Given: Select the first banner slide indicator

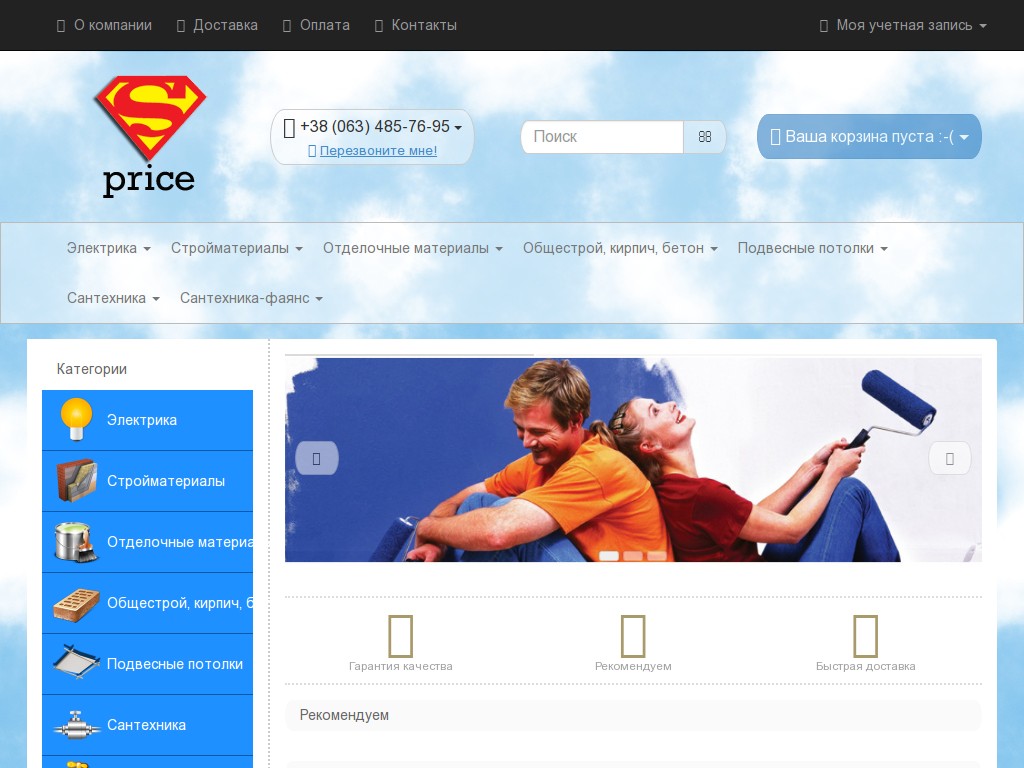Looking at the screenshot, I should pyautogui.click(x=609, y=556).
